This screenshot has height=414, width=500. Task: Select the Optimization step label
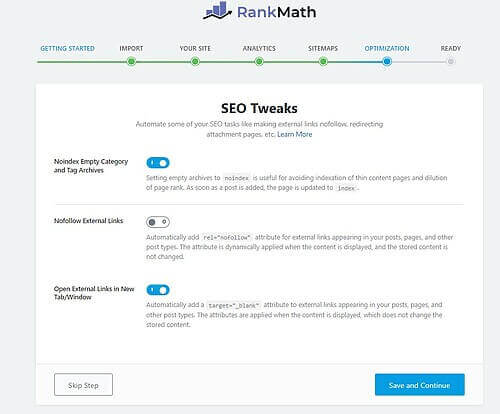[387, 48]
